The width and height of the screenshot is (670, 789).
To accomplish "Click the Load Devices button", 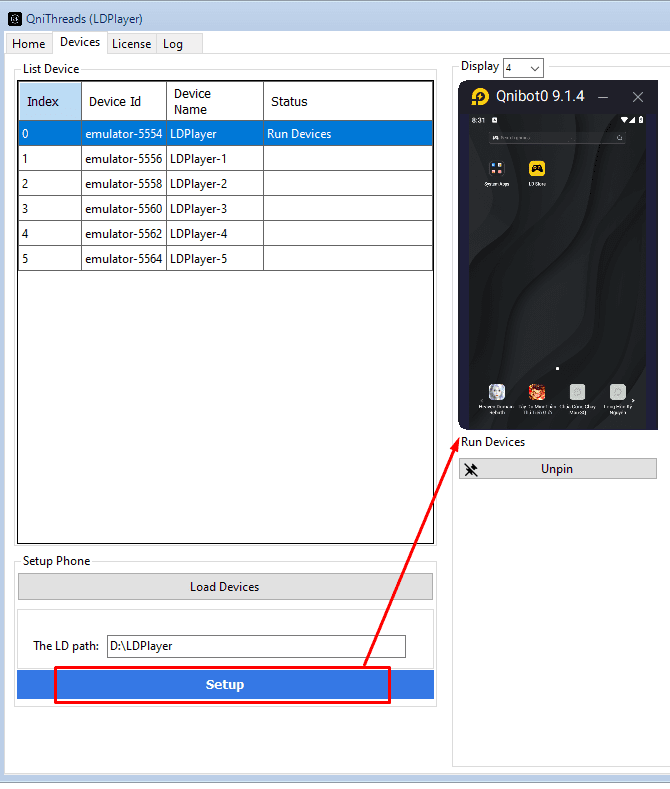I will (225, 587).
